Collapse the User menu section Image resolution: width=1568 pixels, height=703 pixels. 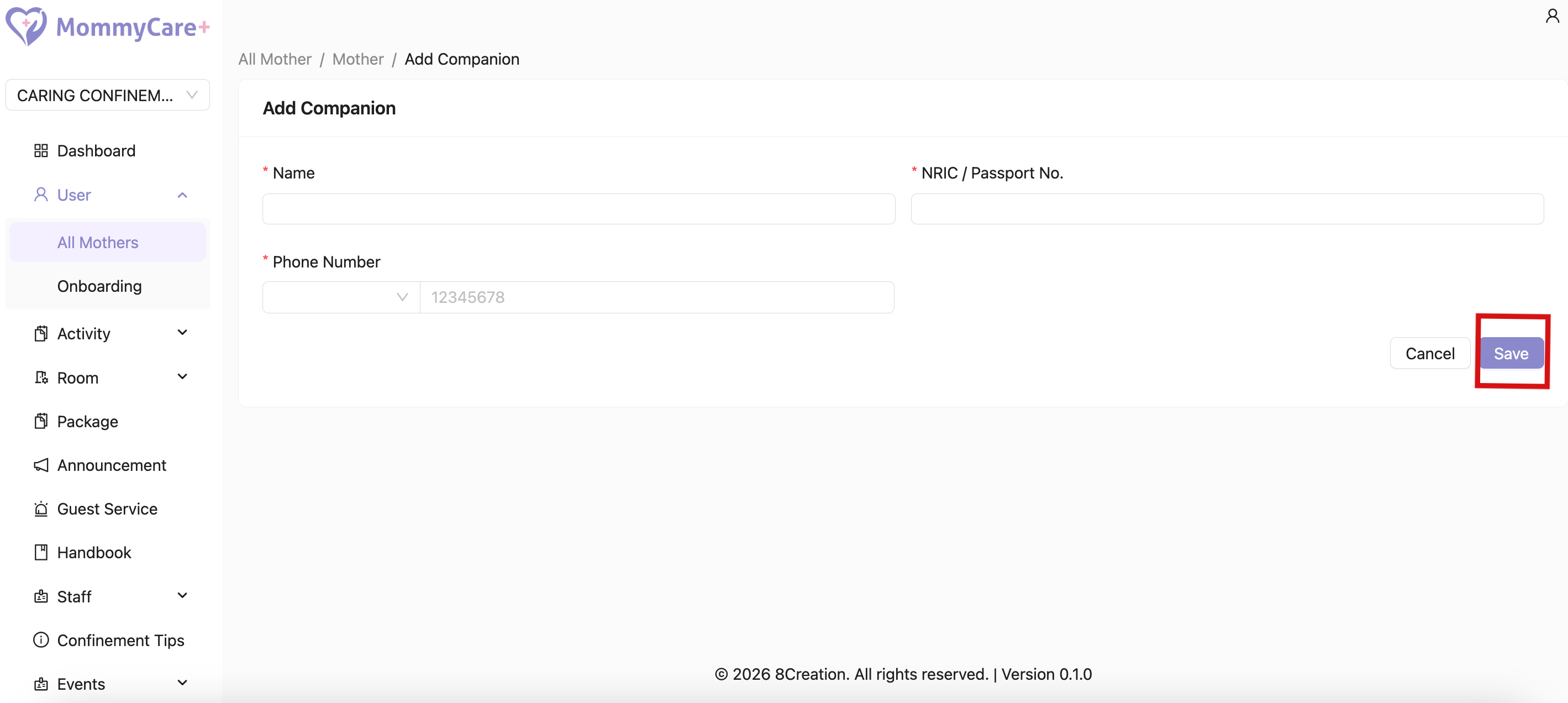182,195
